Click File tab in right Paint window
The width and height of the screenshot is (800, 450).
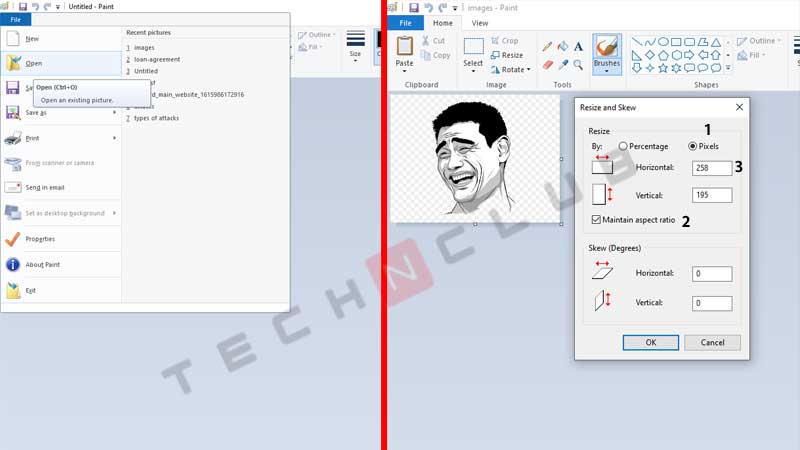click(406, 23)
